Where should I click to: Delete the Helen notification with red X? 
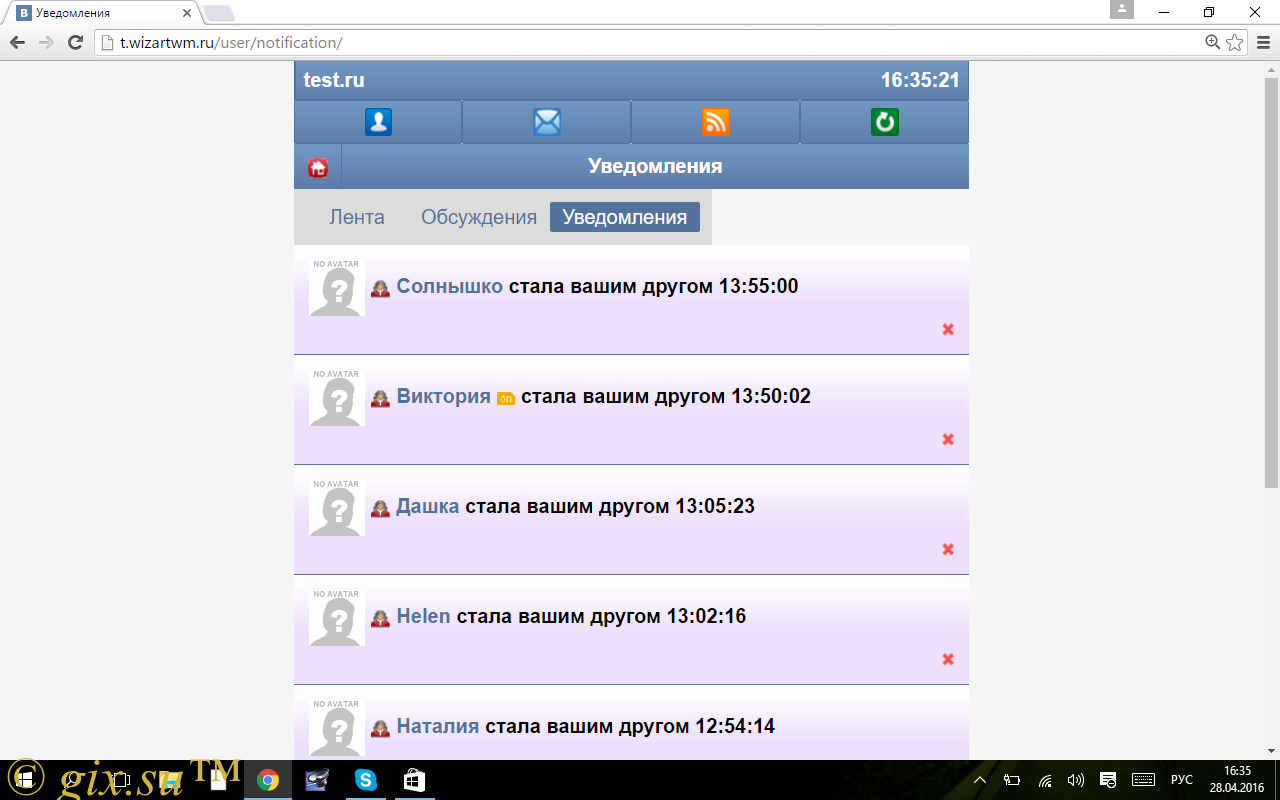click(948, 659)
